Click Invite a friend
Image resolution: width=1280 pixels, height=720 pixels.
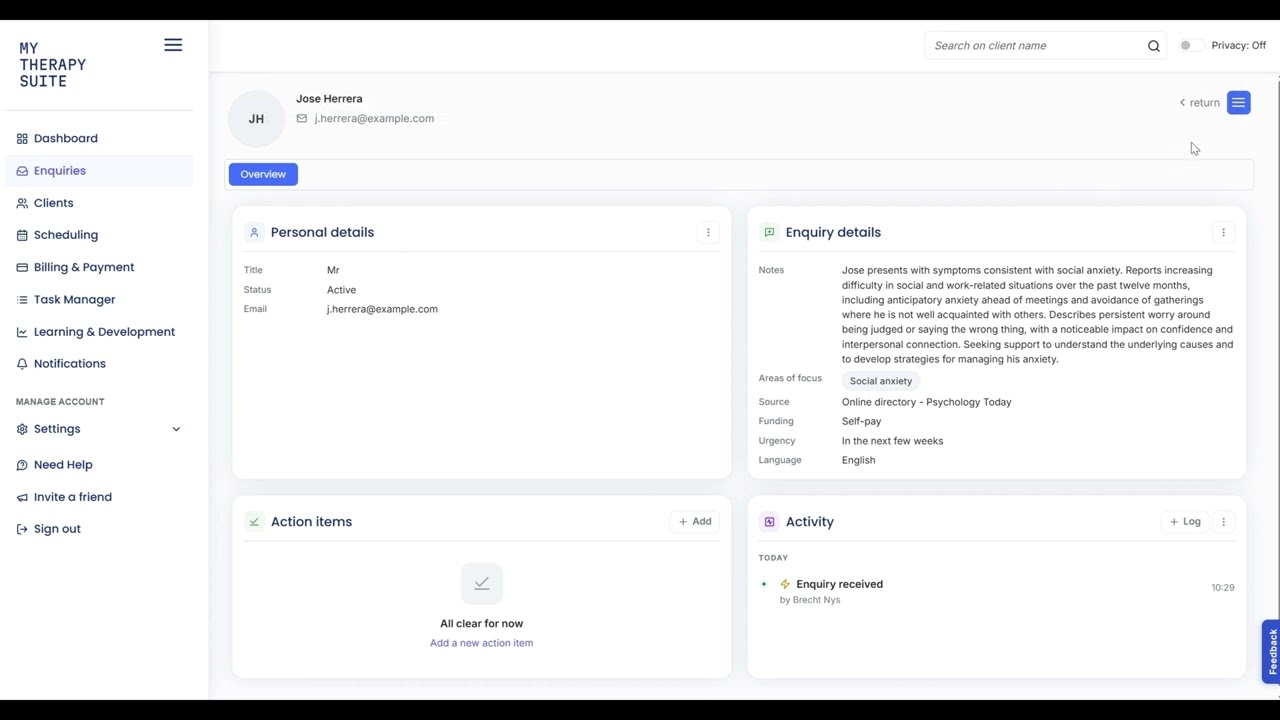coord(73,496)
